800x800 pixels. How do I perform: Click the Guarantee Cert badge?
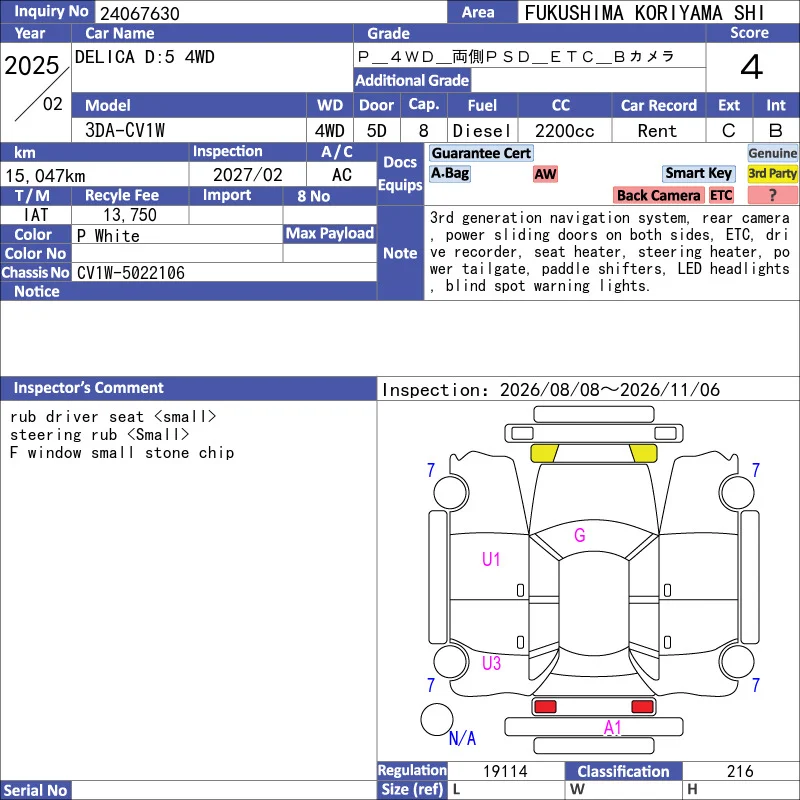[x=481, y=153]
